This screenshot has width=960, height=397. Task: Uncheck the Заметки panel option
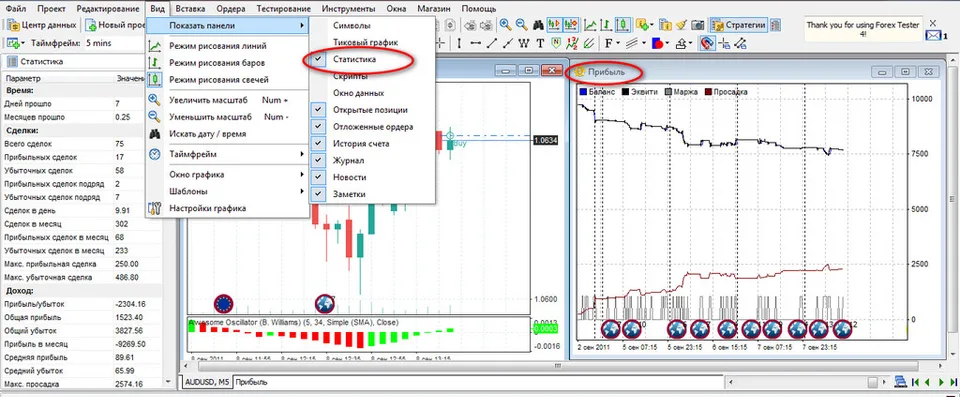coord(372,194)
